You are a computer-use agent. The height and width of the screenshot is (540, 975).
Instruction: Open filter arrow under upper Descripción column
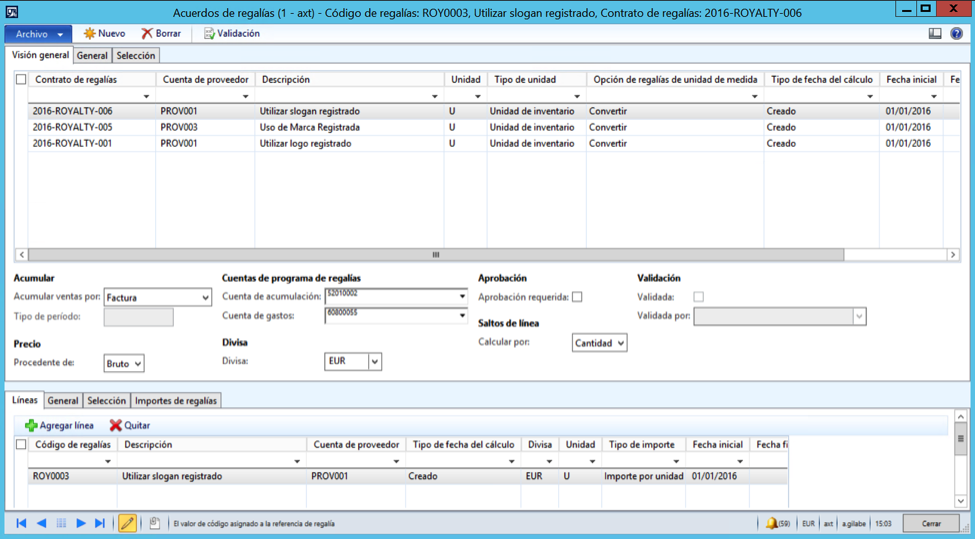tap(434, 96)
